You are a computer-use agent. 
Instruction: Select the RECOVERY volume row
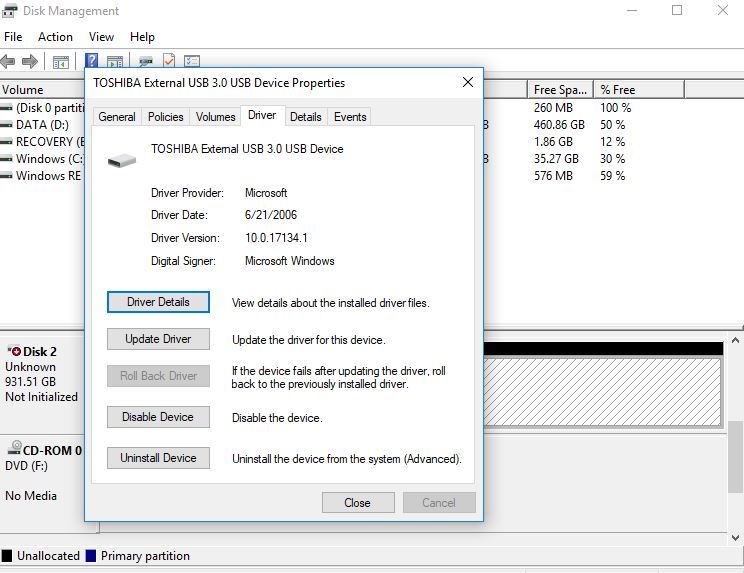point(42,142)
